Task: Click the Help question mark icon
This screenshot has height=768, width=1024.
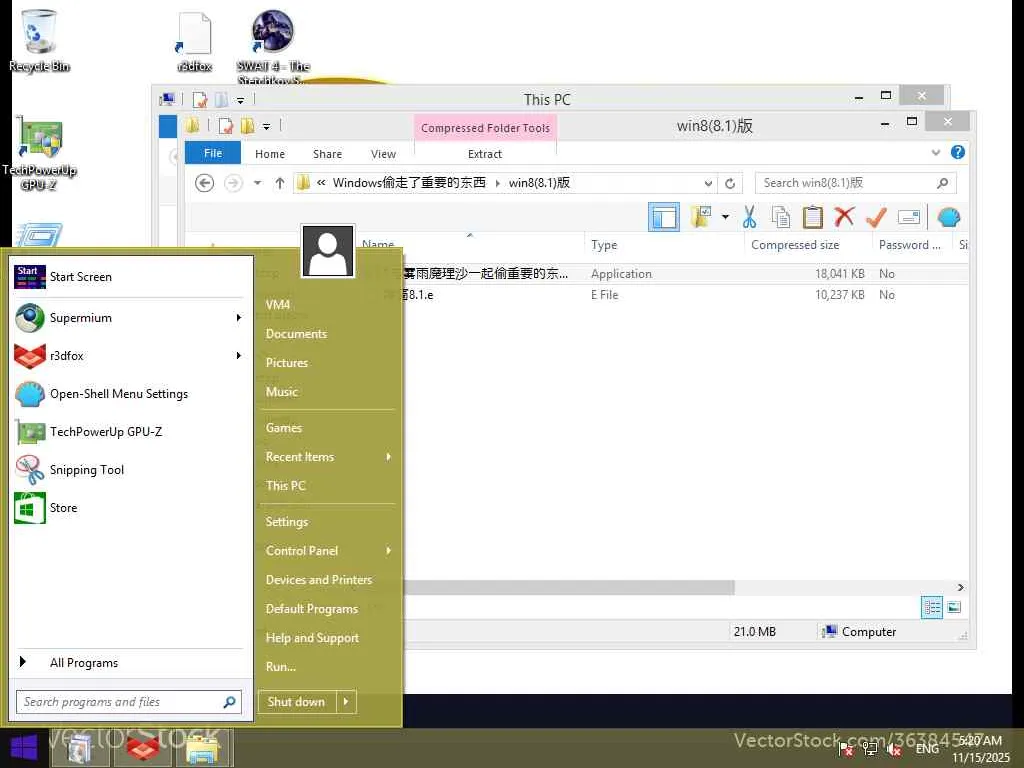Action: pos(957,152)
